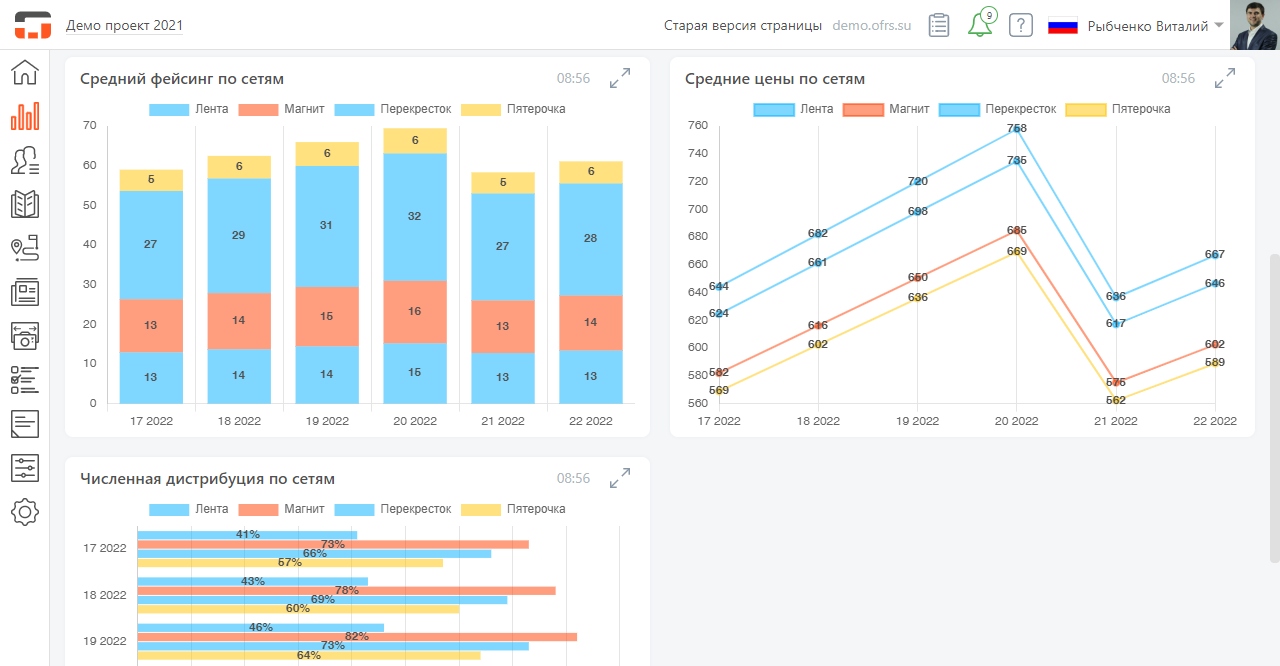Click the Демо проект 2021 project link

124,26
